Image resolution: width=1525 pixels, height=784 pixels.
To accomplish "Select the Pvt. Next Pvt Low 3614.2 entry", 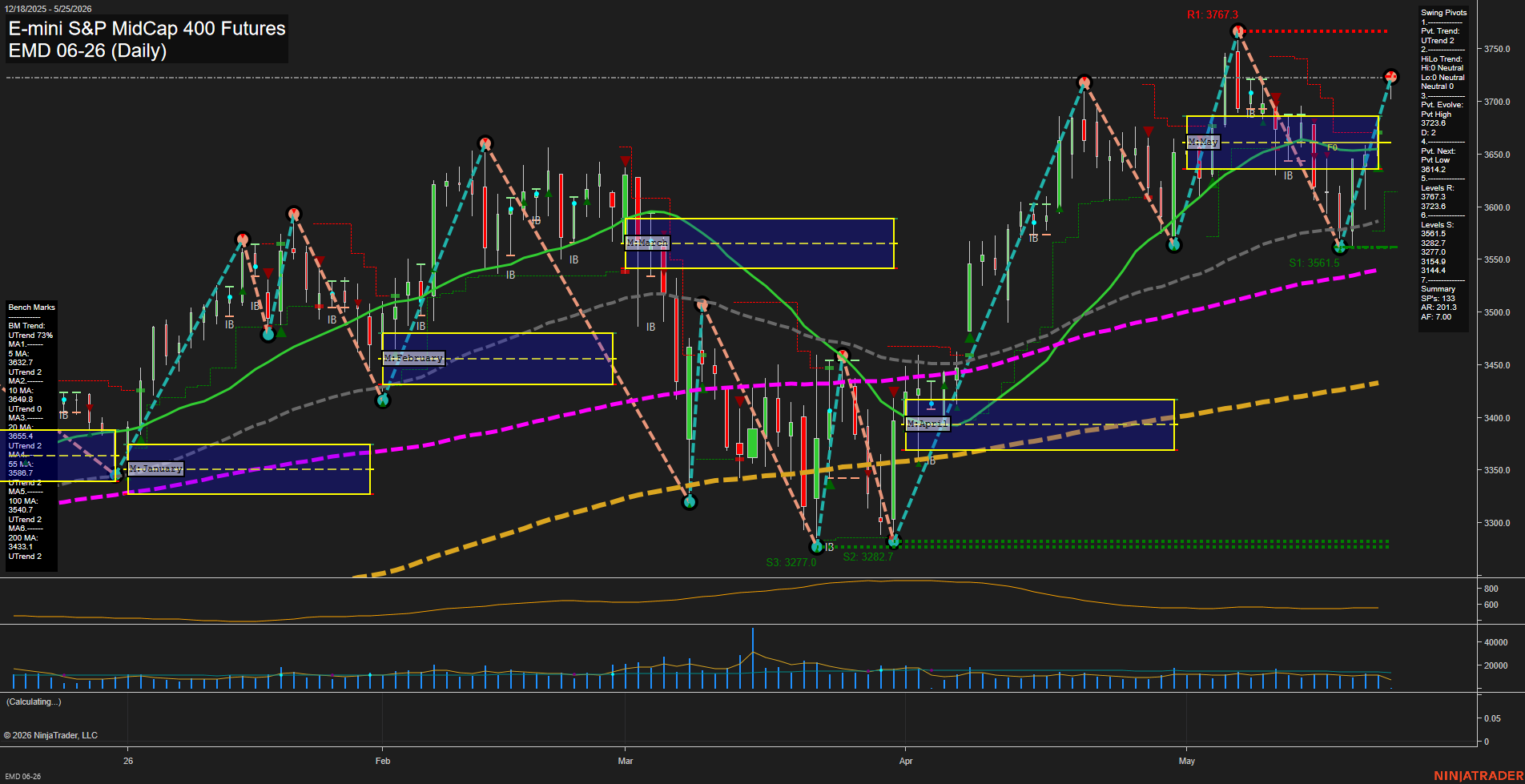I will coord(1438,160).
